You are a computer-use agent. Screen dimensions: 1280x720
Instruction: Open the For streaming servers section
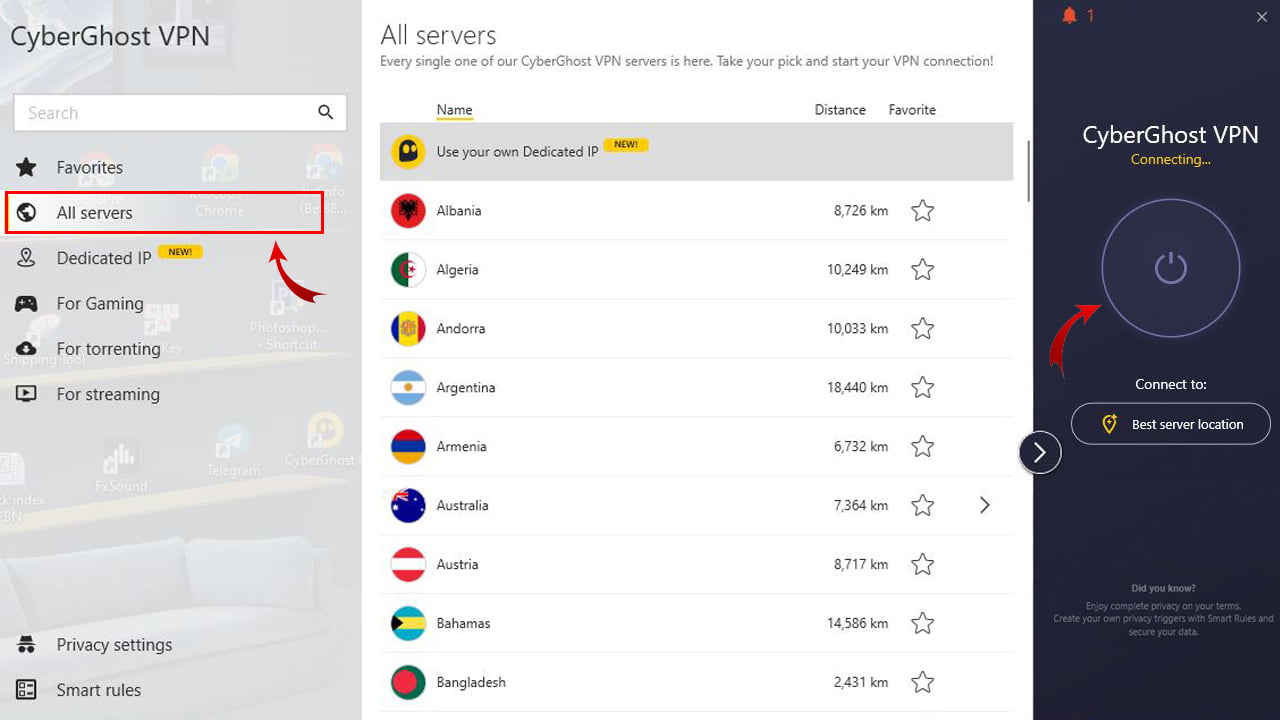(107, 394)
